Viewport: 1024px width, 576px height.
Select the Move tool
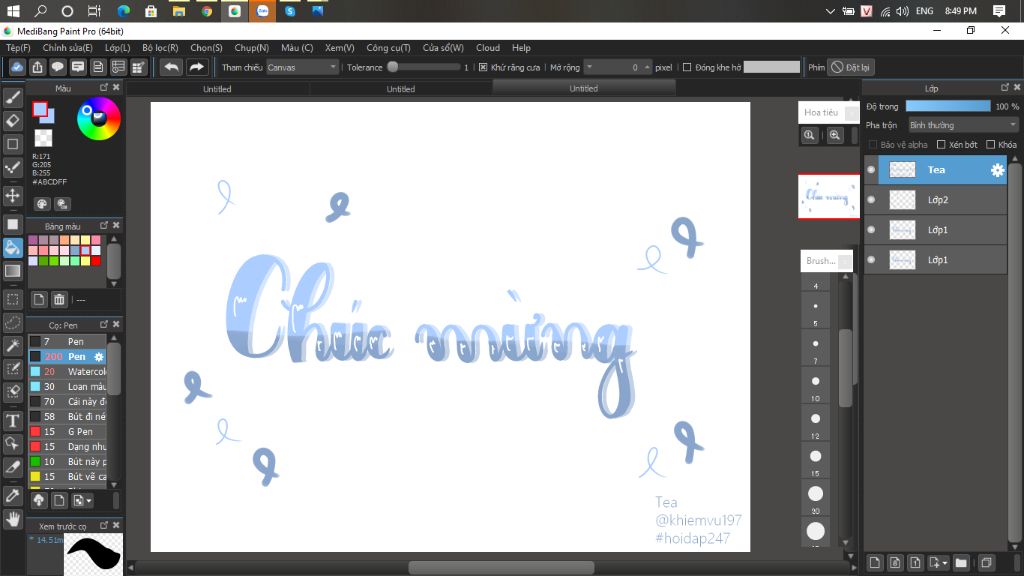[12, 195]
